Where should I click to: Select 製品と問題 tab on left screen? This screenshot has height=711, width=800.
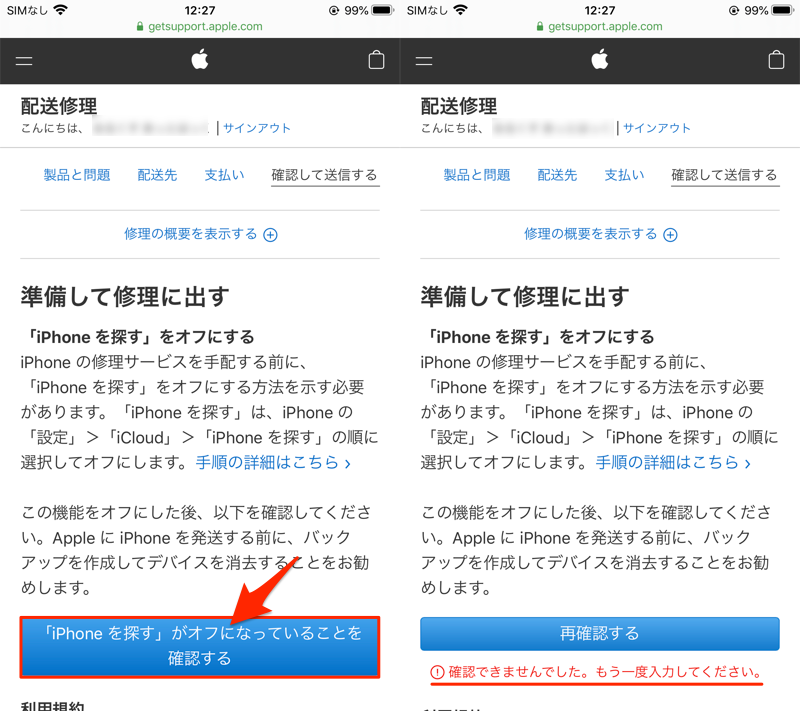[77, 175]
